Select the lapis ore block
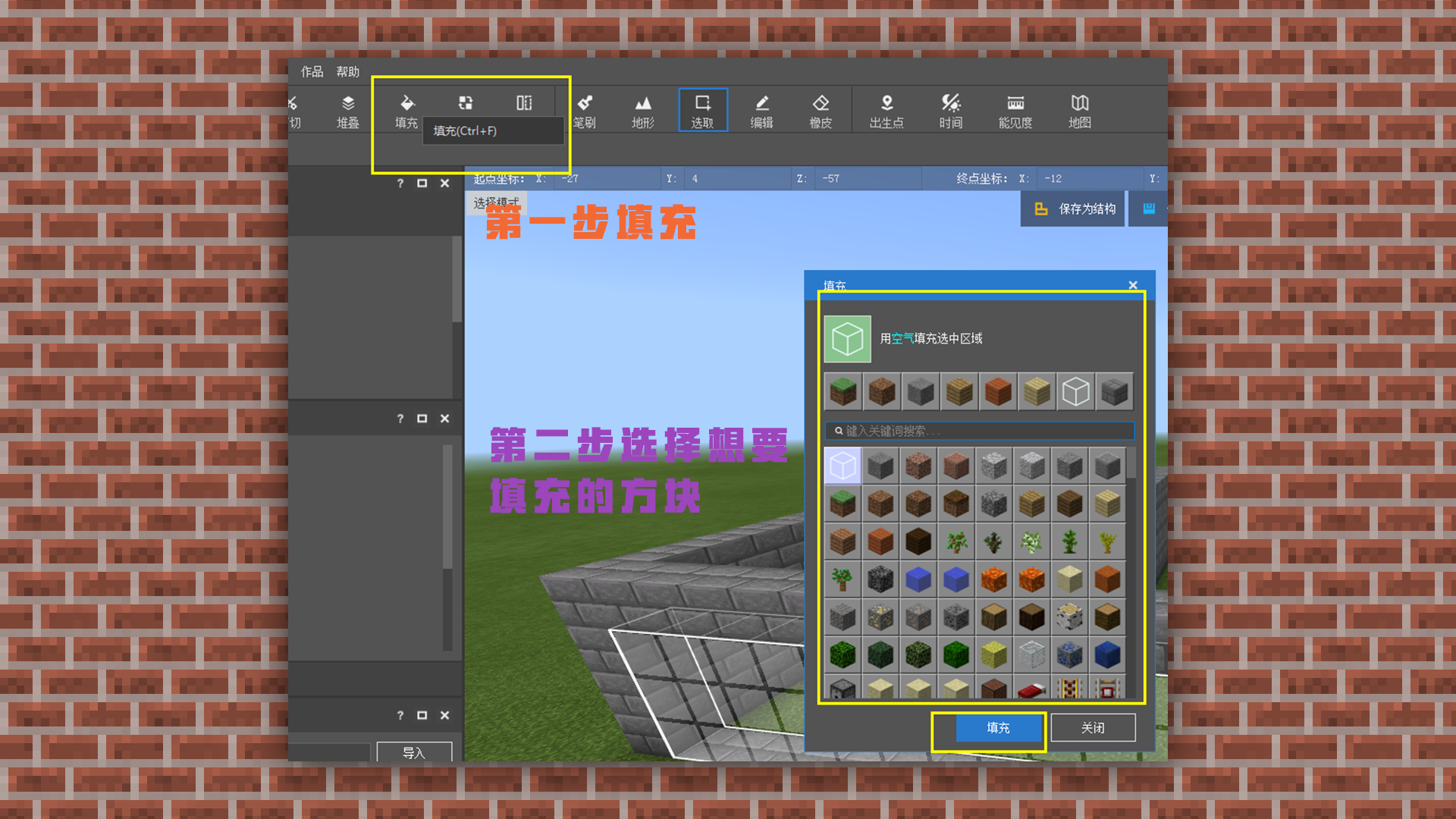Image resolution: width=1456 pixels, height=819 pixels. (1069, 655)
